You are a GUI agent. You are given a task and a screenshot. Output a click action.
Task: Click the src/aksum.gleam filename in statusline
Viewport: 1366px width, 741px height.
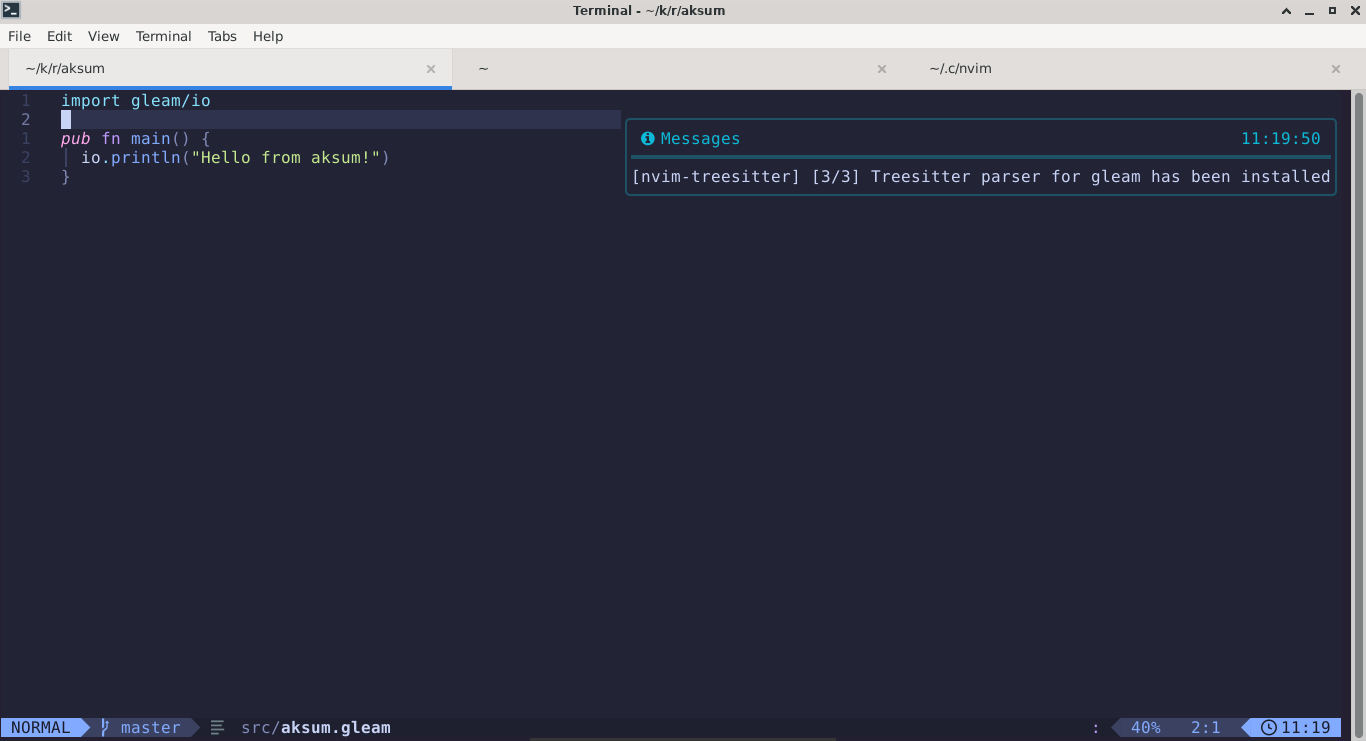tap(316, 727)
